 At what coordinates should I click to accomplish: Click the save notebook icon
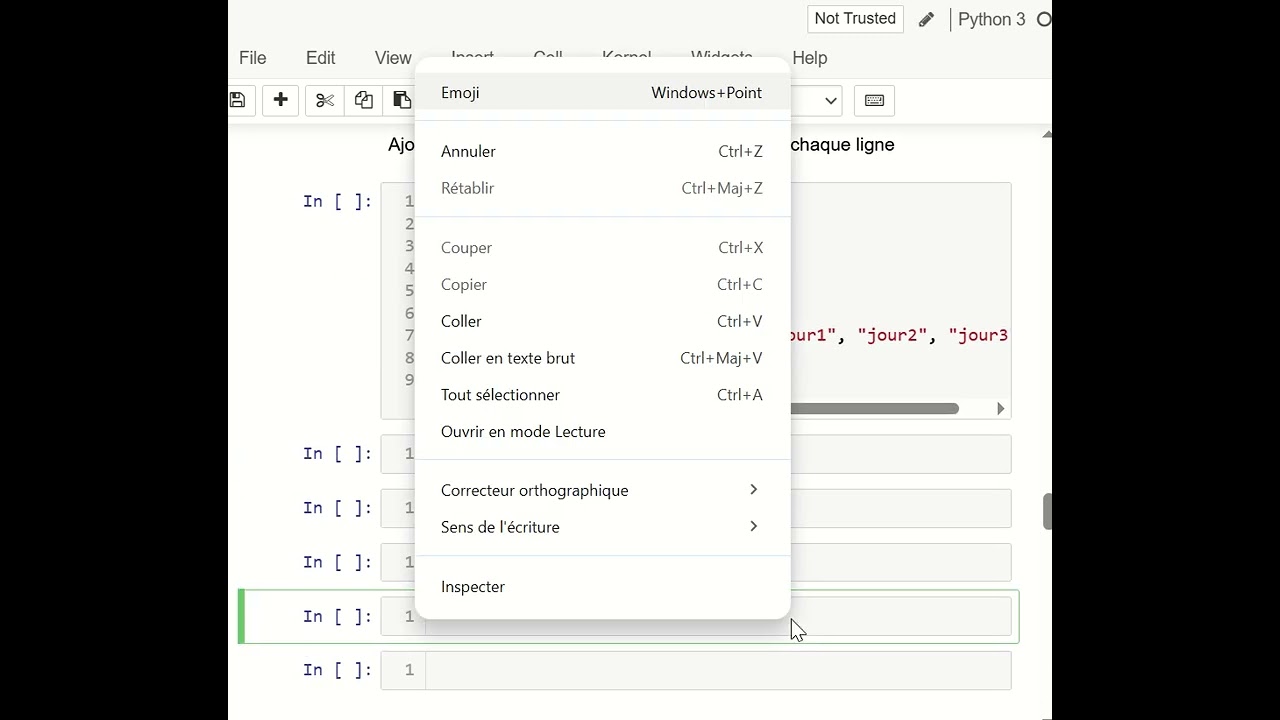[x=238, y=100]
